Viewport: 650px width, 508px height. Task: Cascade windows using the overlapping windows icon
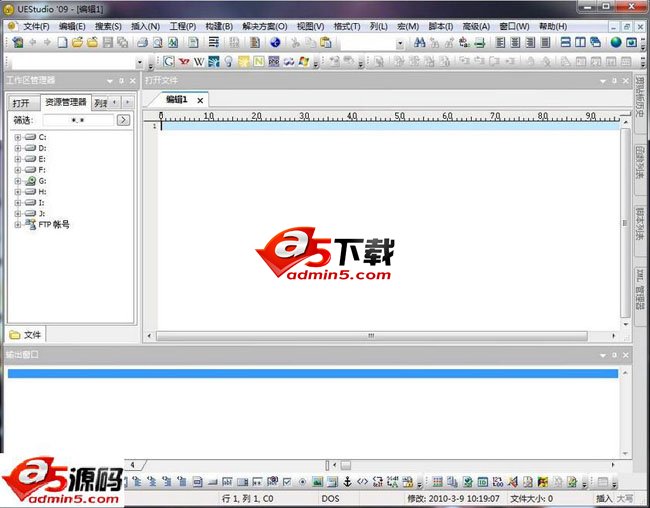tap(595, 42)
